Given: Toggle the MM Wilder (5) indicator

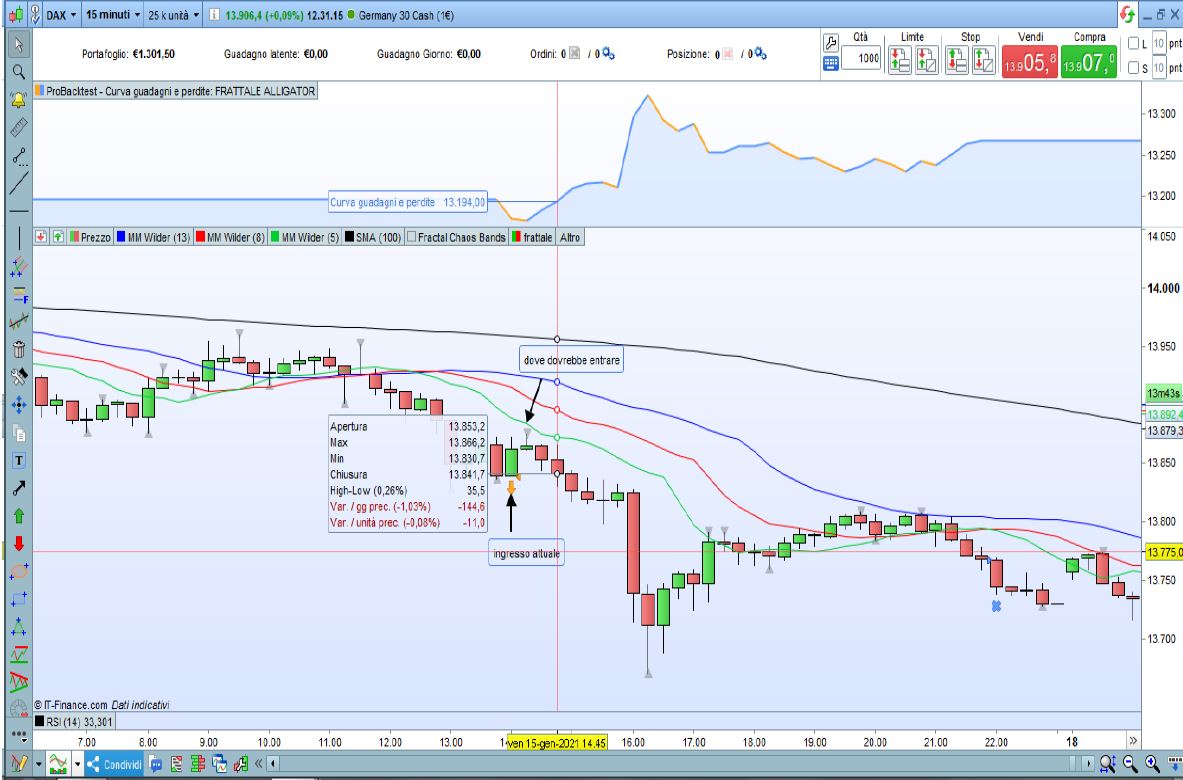Looking at the screenshot, I should (306, 237).
